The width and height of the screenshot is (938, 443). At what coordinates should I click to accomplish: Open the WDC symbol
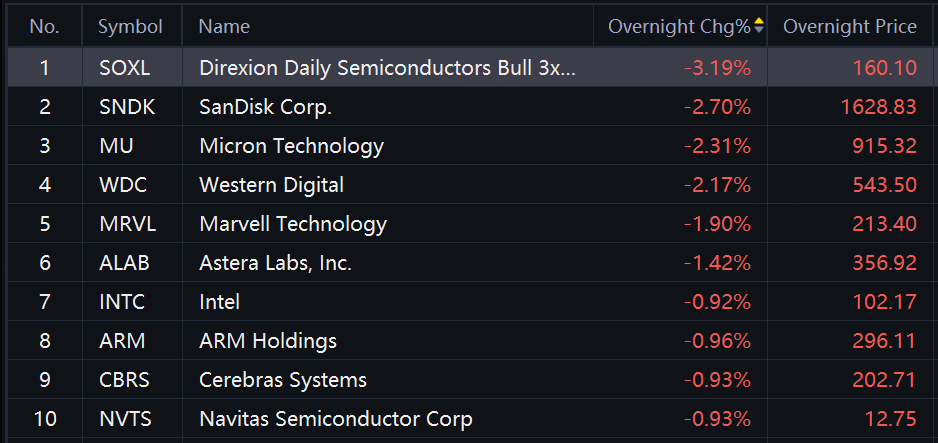point(123,185)
